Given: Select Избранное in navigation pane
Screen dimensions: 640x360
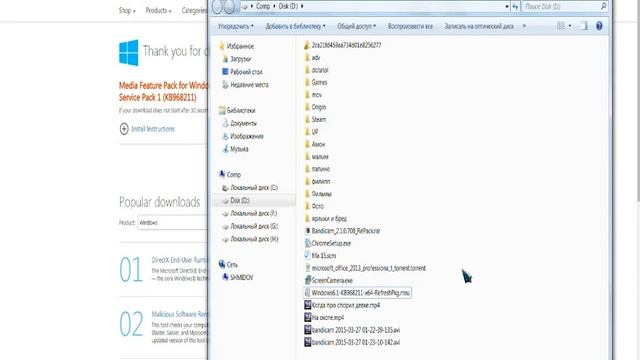Looking at the screenshot, I should click(x=240, y=46).
